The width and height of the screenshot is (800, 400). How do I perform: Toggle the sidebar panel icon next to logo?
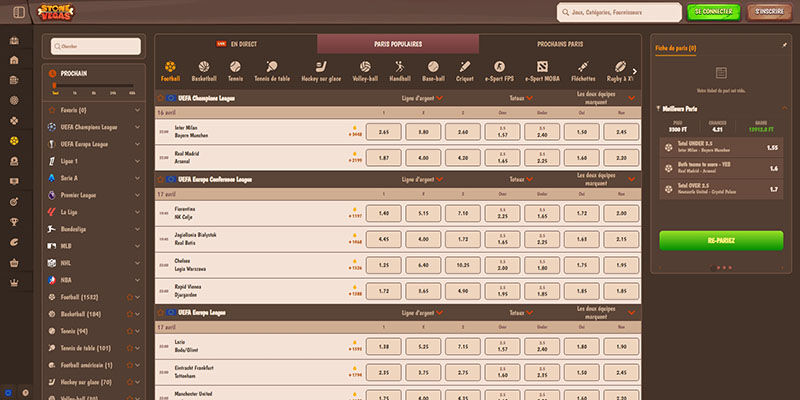(19, 12)
